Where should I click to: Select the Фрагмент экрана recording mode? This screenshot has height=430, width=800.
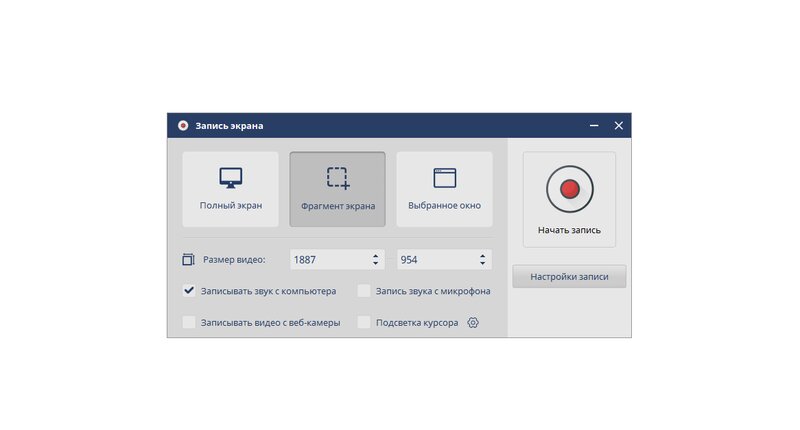coord(337,189)
